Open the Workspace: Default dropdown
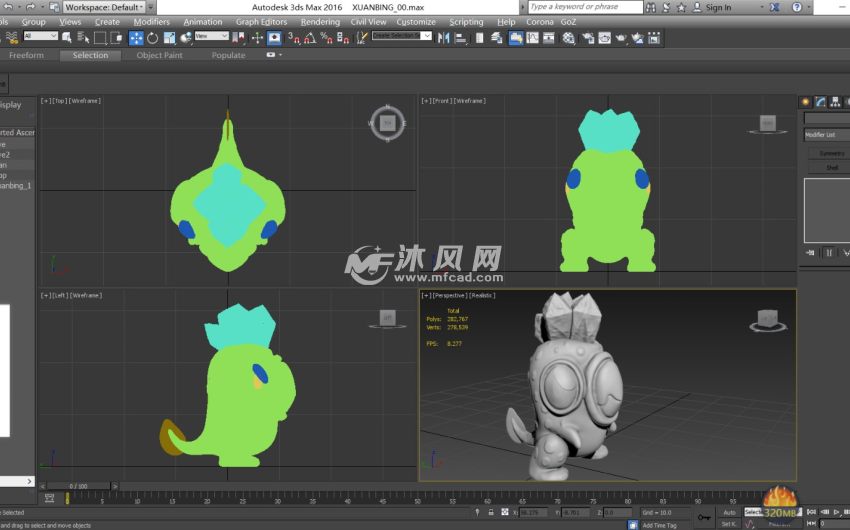850x530 pixels. (x=102, y=7)
